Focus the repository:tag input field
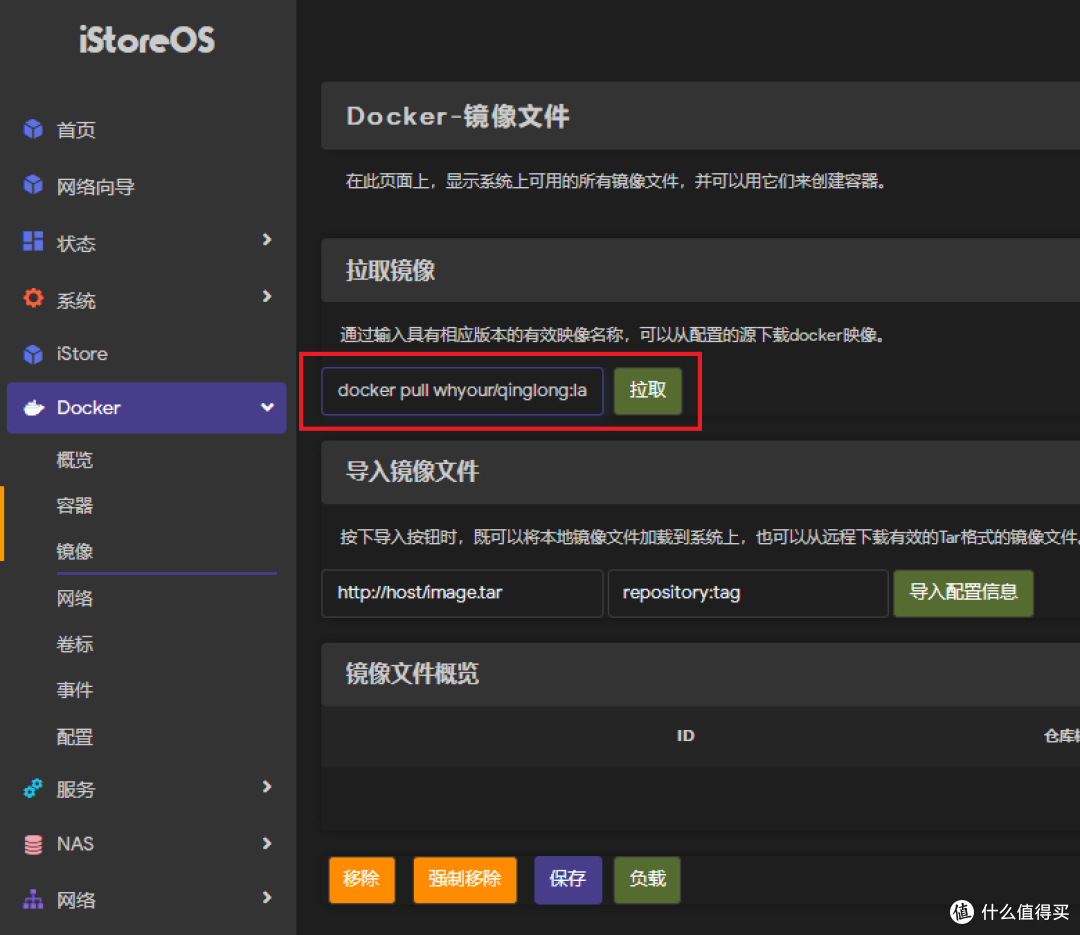Image resolution: width=1080 pixels, height=935 pixels. 748,593
